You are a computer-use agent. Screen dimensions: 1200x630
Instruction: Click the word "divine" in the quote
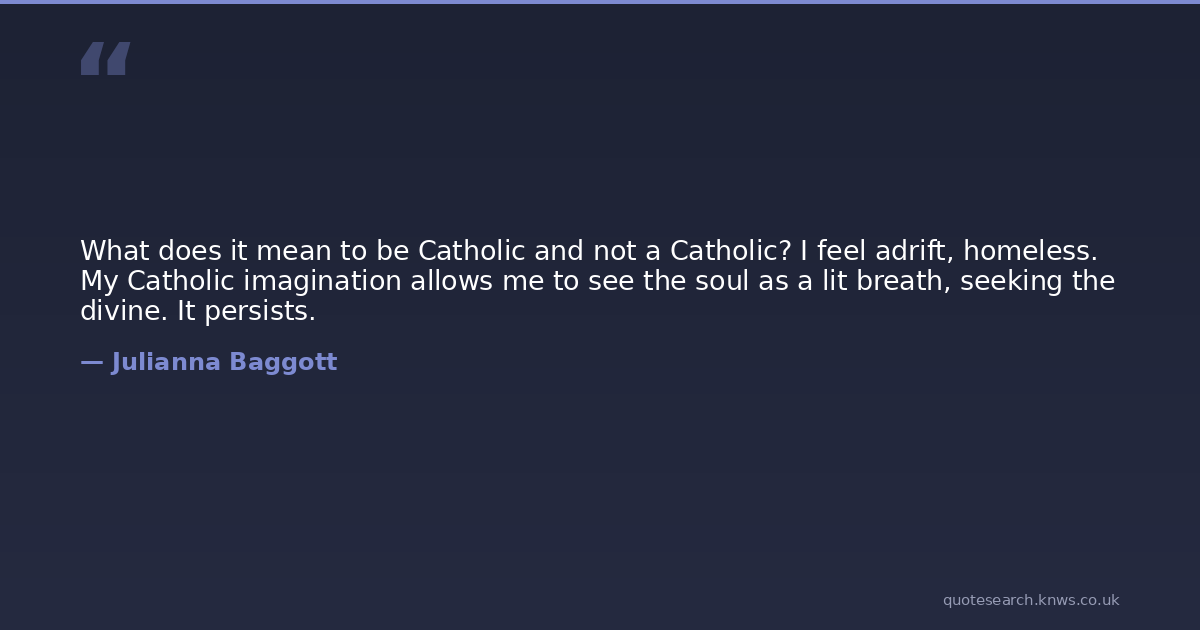point(123,311)
